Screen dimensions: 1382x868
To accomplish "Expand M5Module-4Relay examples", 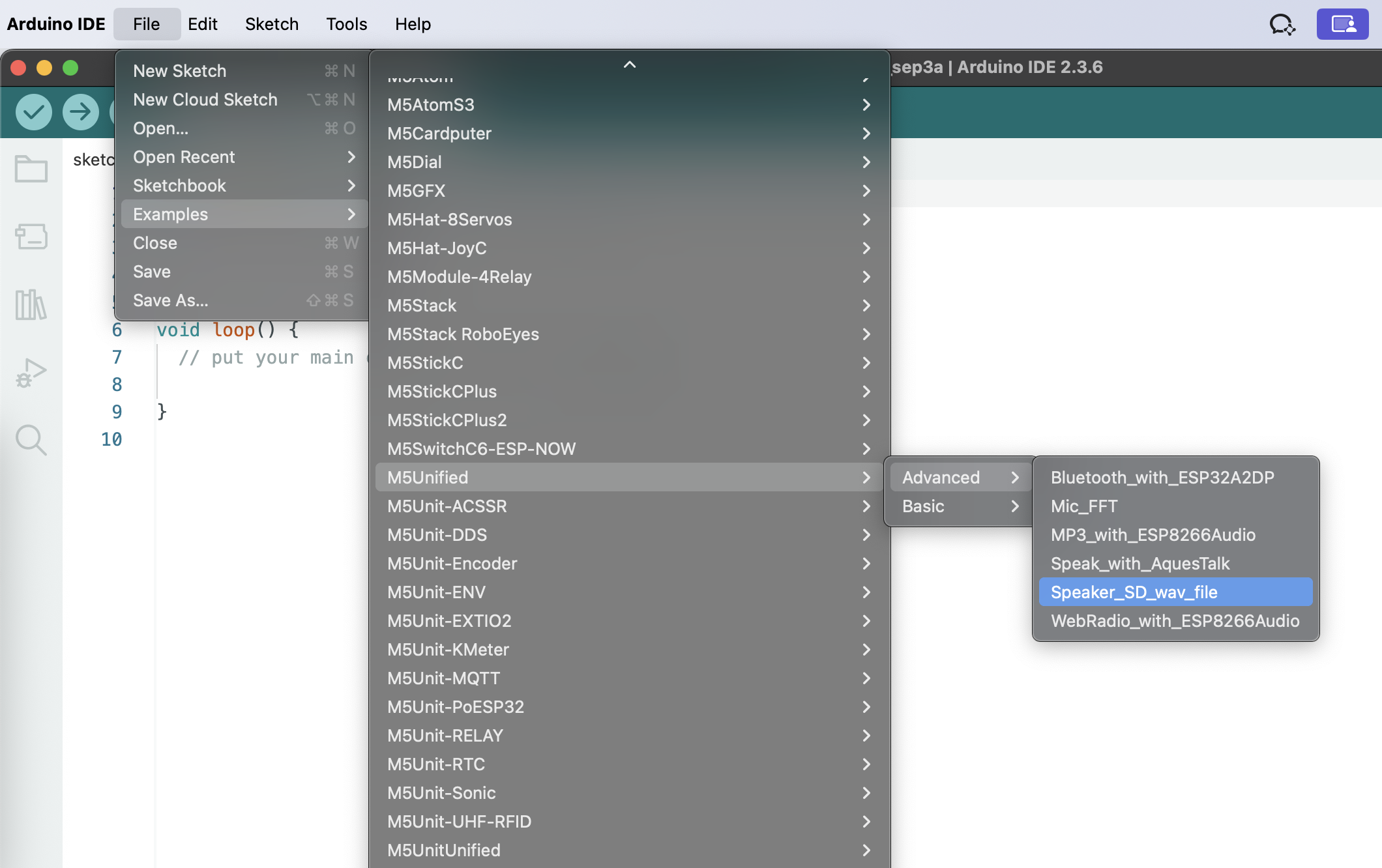I will [x=630, y=276].
